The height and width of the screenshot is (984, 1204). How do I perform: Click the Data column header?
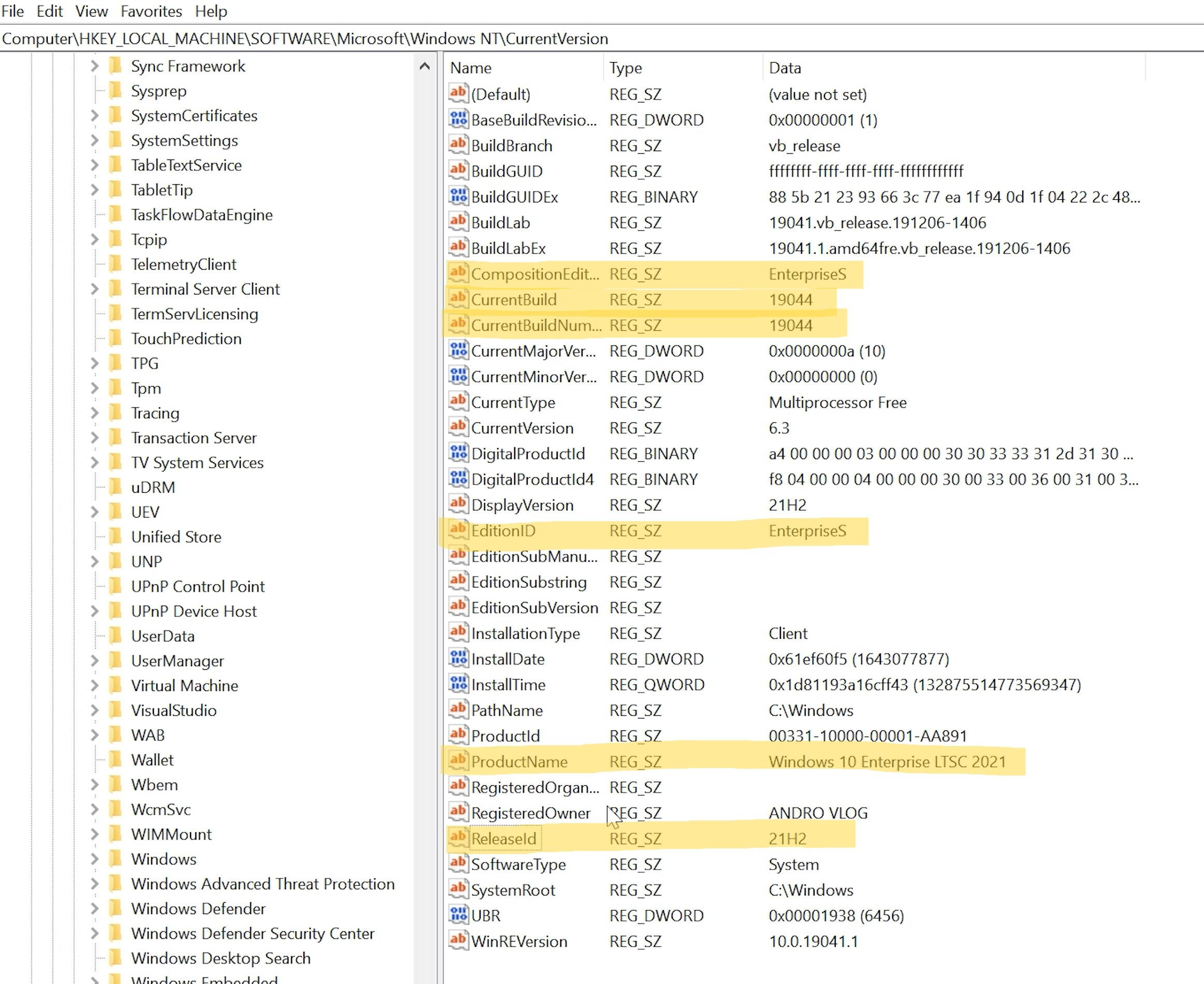pyautogui.click(x=785, y=68)
